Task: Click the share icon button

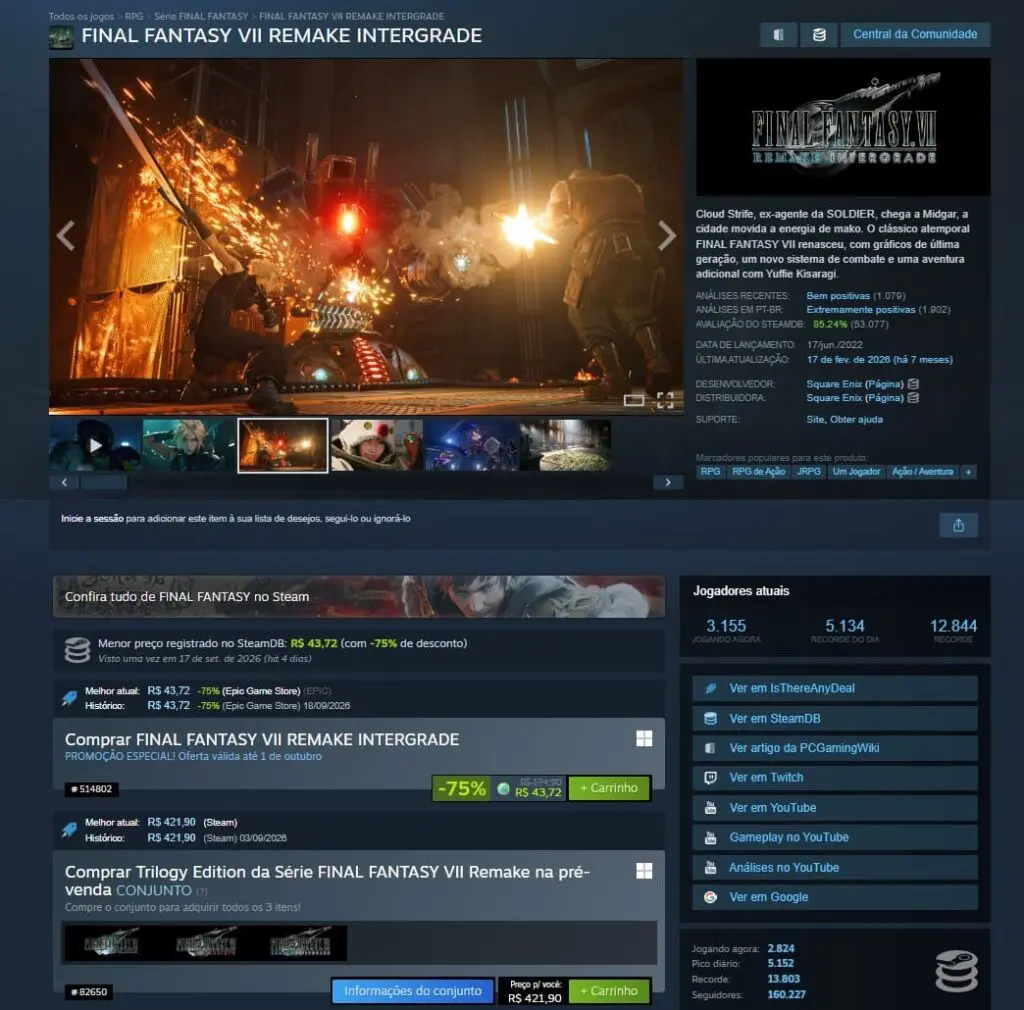Action: pos(958,525)
